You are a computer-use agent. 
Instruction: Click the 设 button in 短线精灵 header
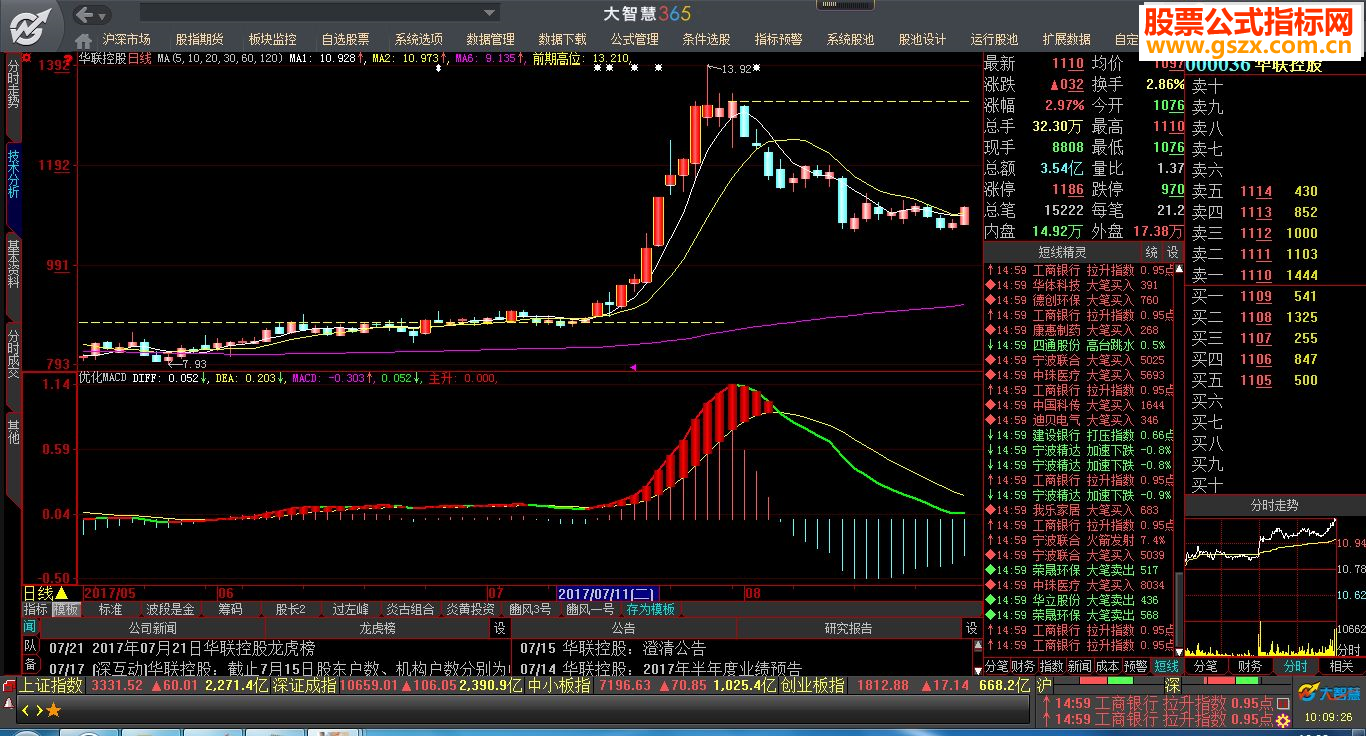1172,253
